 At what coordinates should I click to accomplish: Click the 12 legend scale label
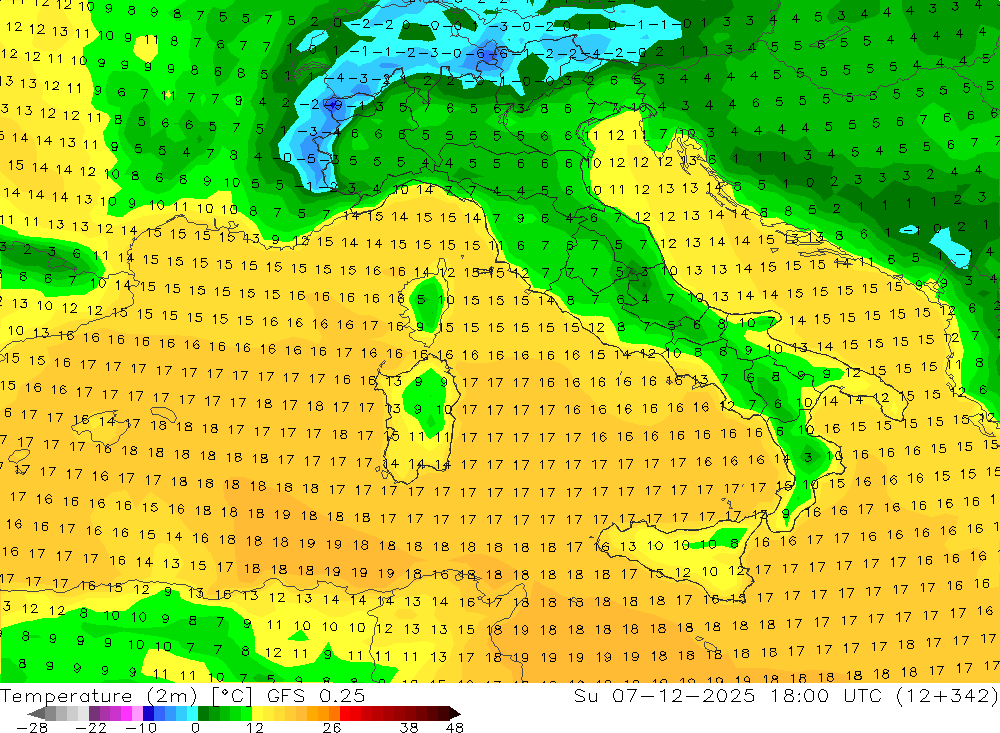[255, 727]
